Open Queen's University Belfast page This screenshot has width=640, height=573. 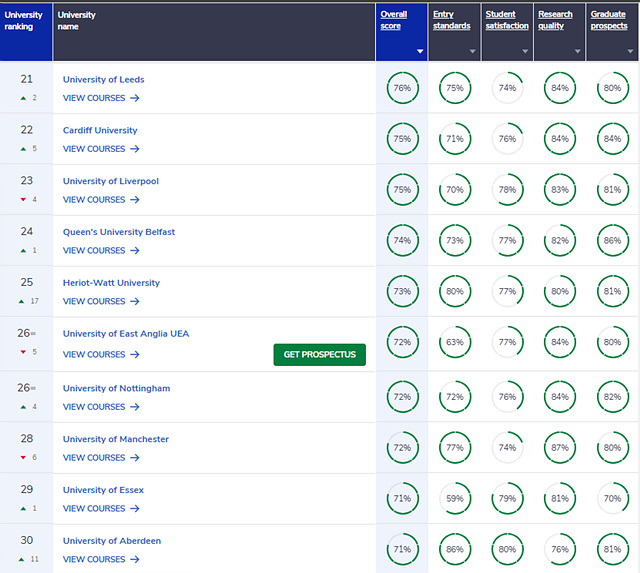[119, 232]
